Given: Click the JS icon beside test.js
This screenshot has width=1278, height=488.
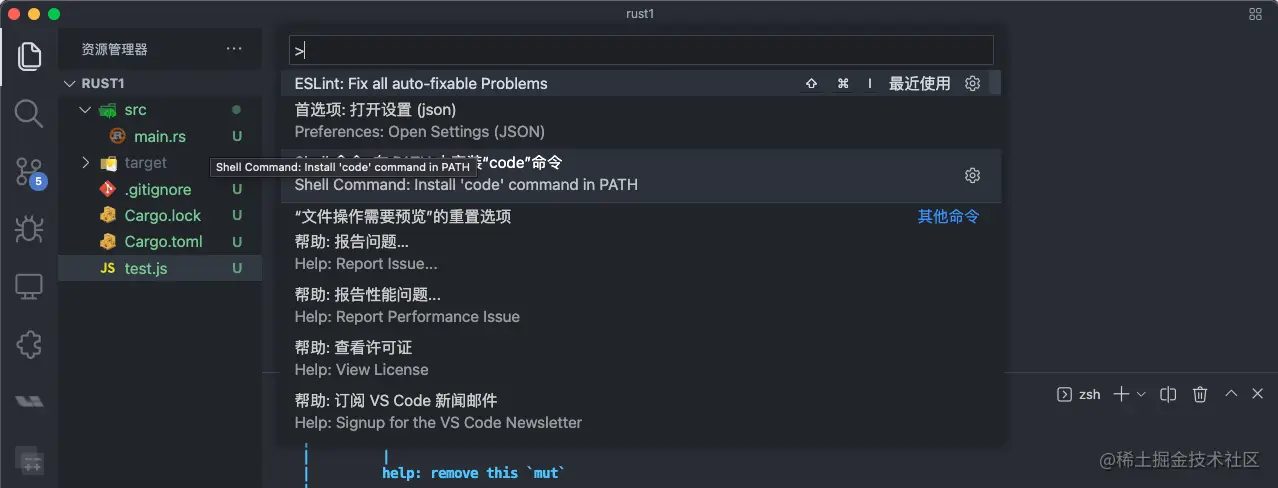Looking at the screenshot, I should pos(108,268).
